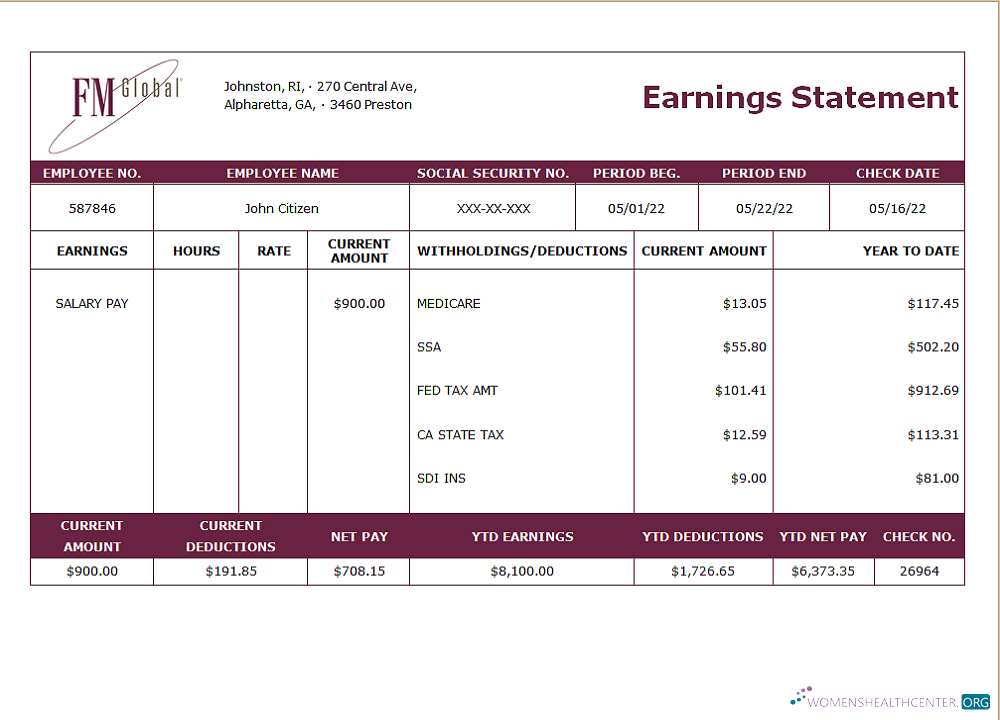Click the PERIOD BEG. header tab

pyautogui.click(x=636, y=172)
